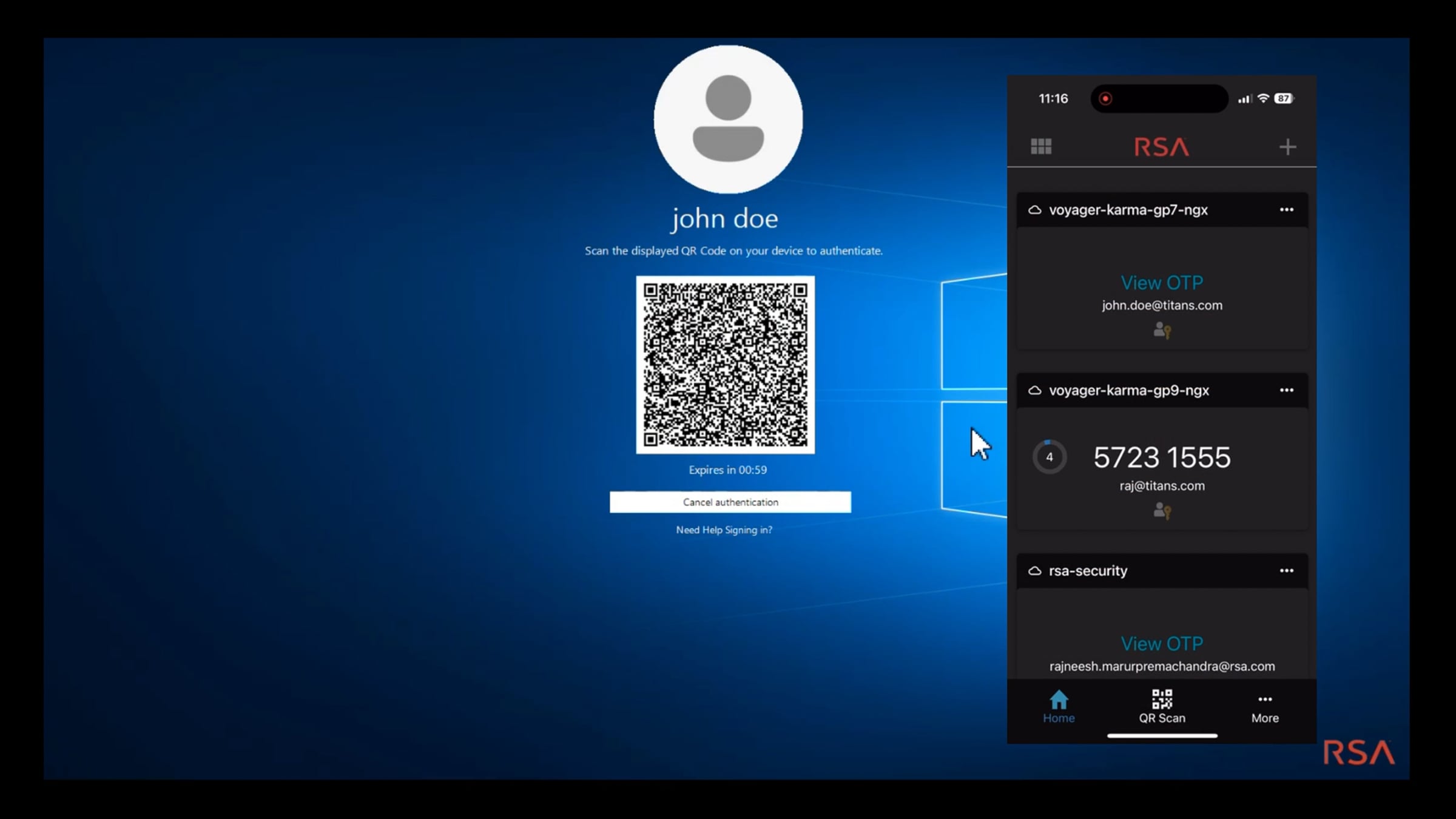Screen dimensions: 1456x819
Task: Tap the plus icon to add credential
Action: pos(1287,147)
